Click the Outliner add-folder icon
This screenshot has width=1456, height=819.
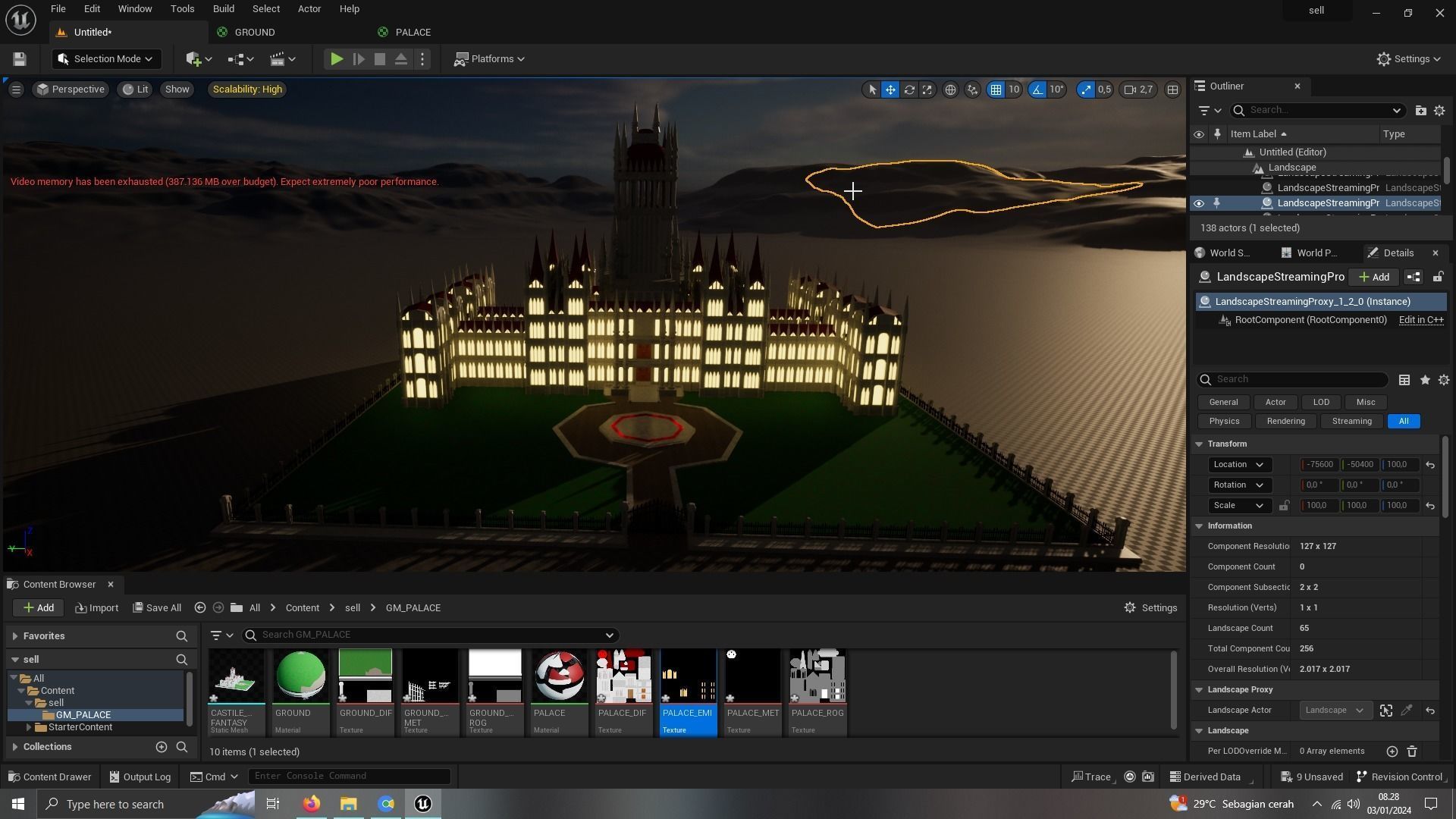click(1420, 111)
